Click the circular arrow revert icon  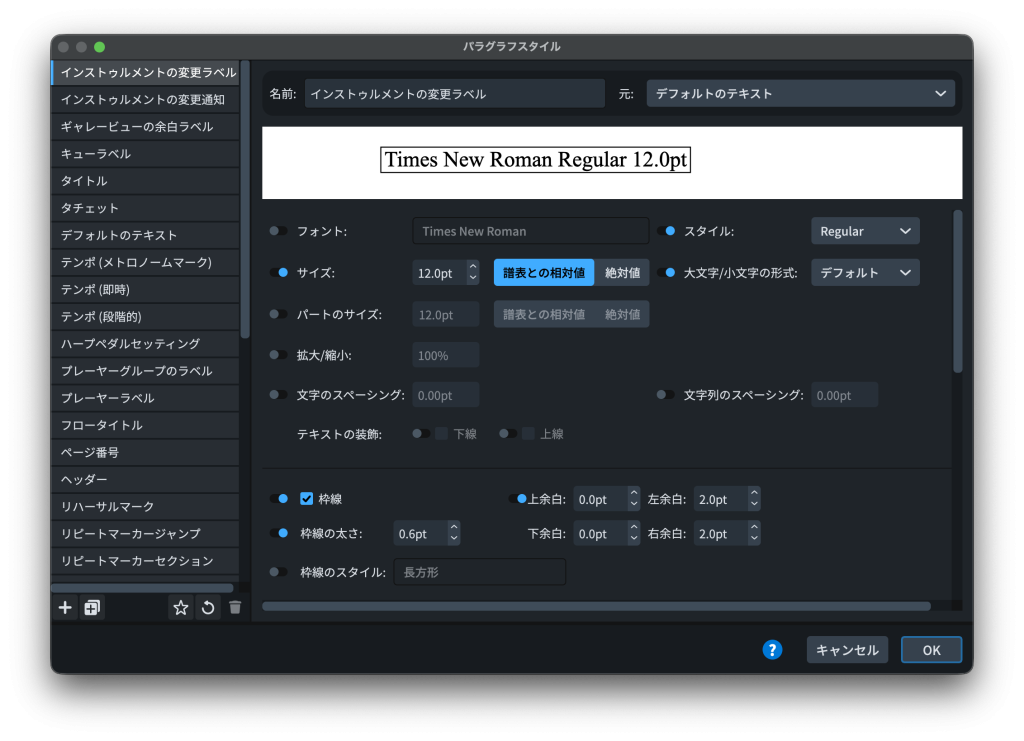click(x=208, y=607)
